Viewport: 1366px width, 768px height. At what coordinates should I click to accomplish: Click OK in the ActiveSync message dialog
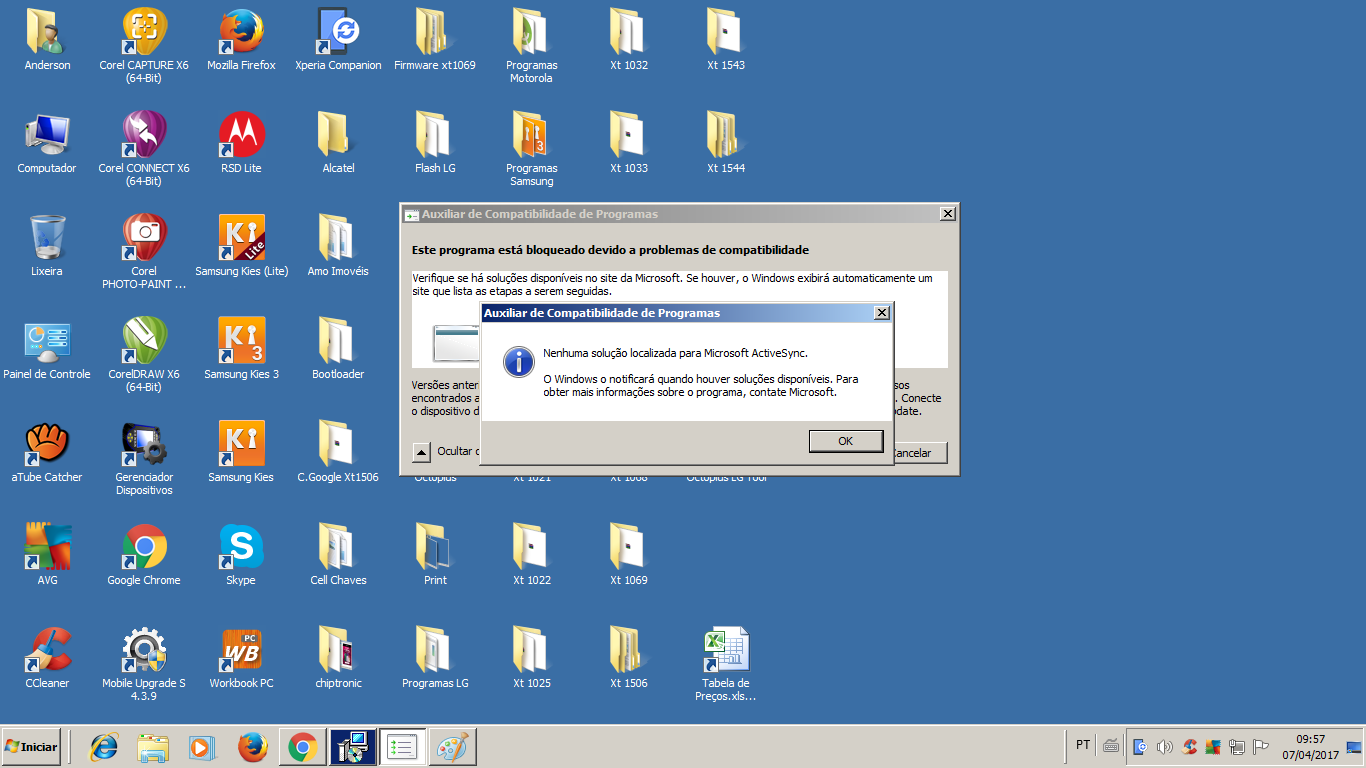click(846, 441)
